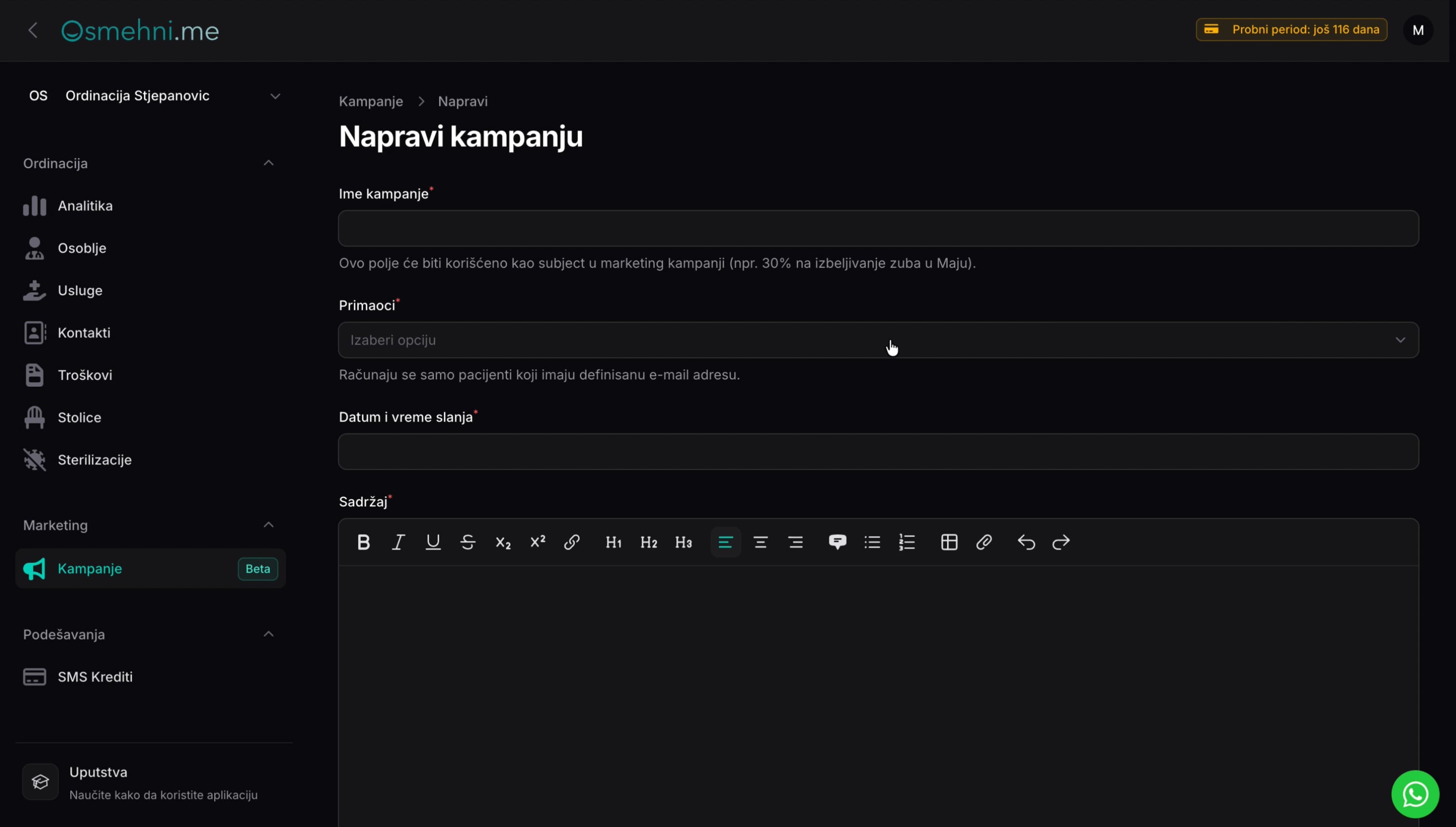Open Uputstva help guide
The width and height of the screenshot is (1456, 827).
tap(154, 783)
